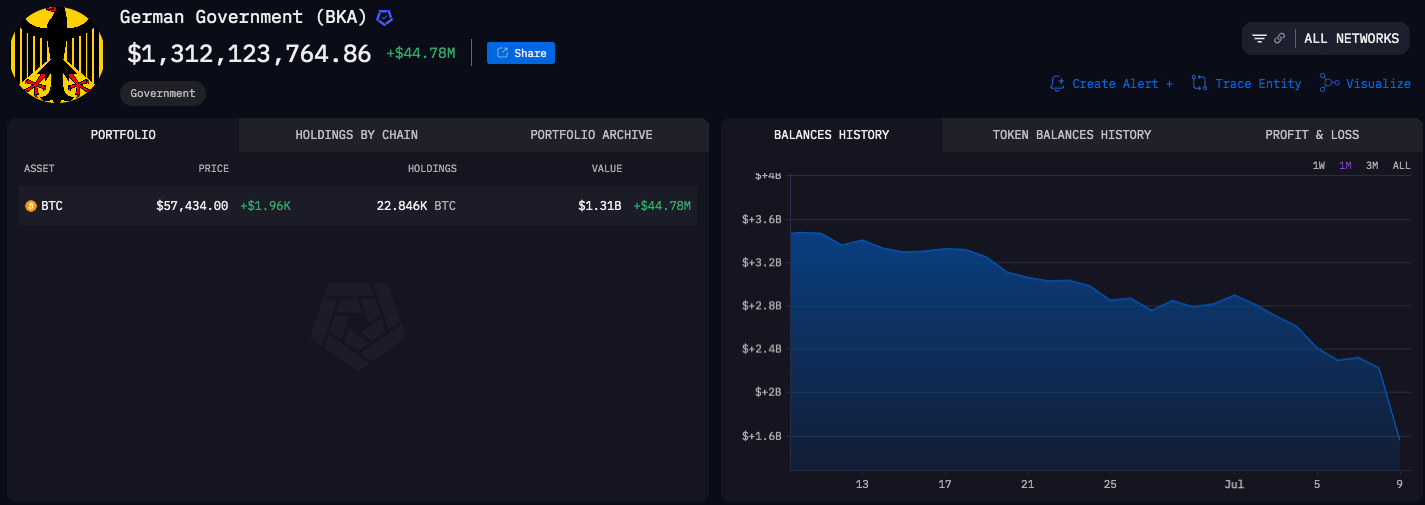Click the 13 date label on chart
This screenshot has width=1425, height=505.
(x=862, y=484)
